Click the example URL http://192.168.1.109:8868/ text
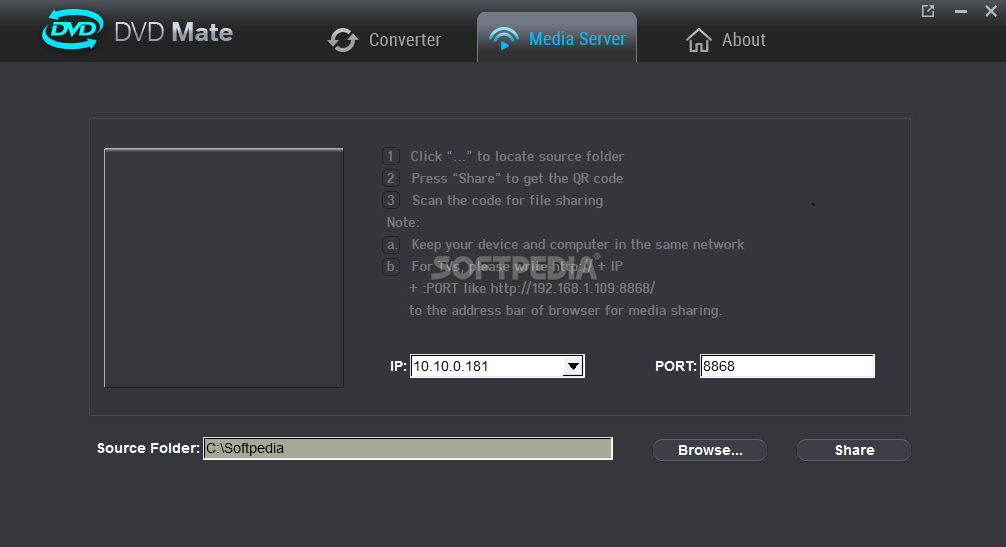Image resolution: width=1006 pixels, height=547 pixels. tap(572, 289)
